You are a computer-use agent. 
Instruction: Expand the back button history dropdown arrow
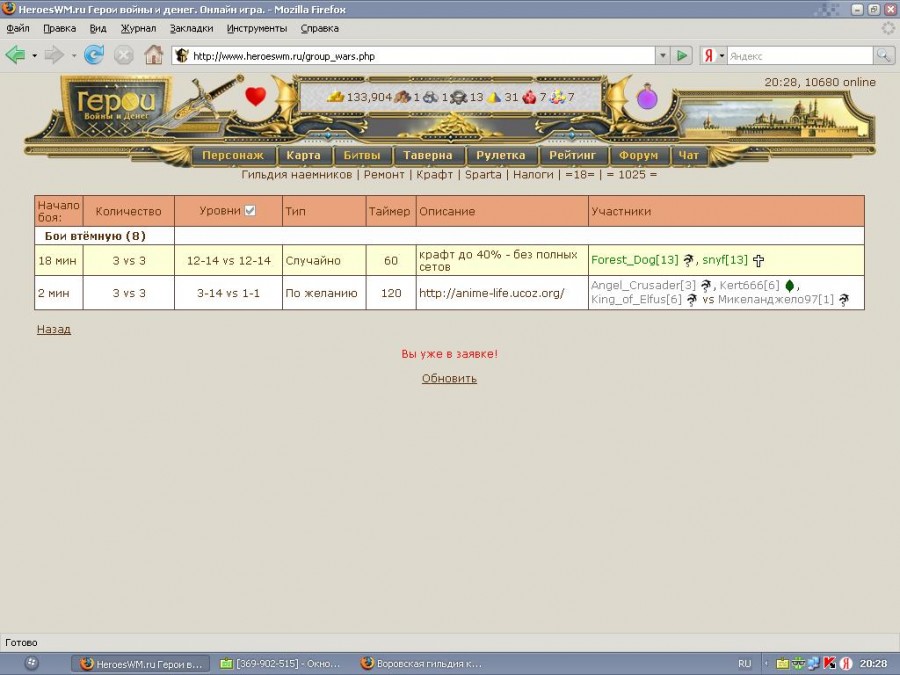[x=34, y=56]
